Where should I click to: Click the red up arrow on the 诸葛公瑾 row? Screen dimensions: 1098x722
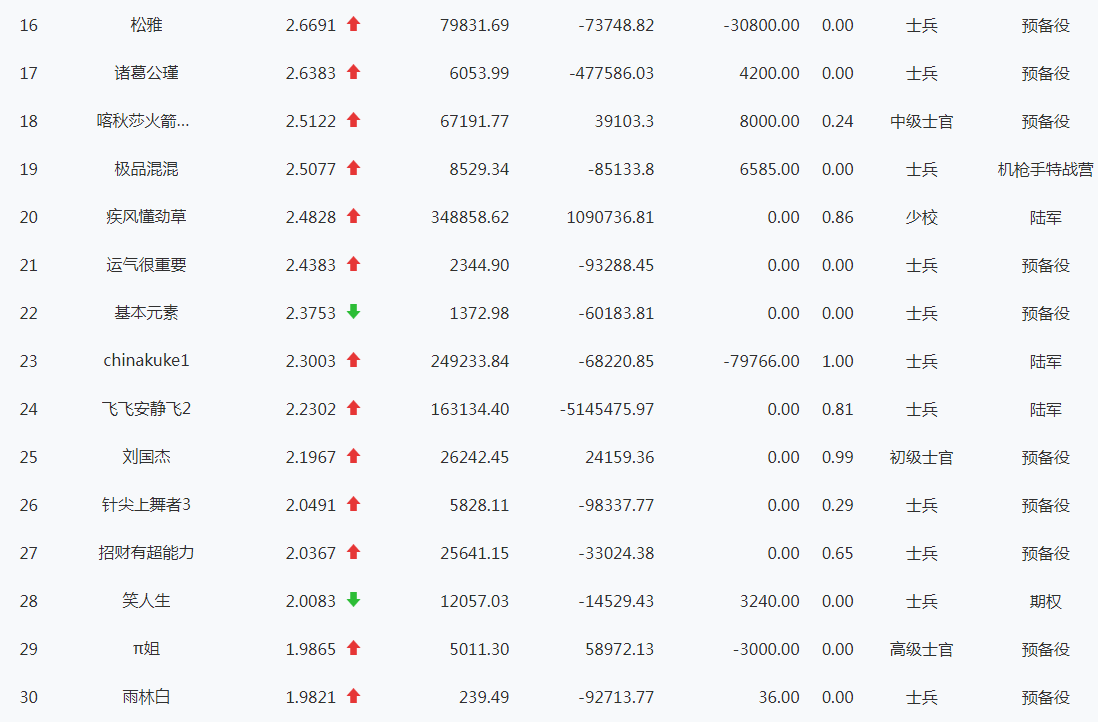tap(353, 72)
